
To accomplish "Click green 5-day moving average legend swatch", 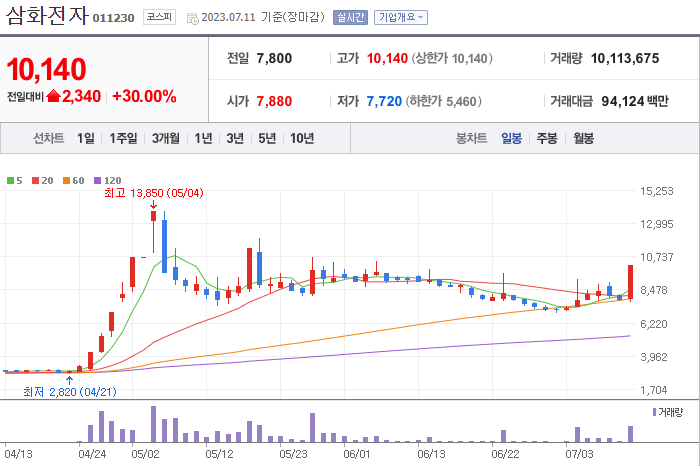I will tap(11, 180).
